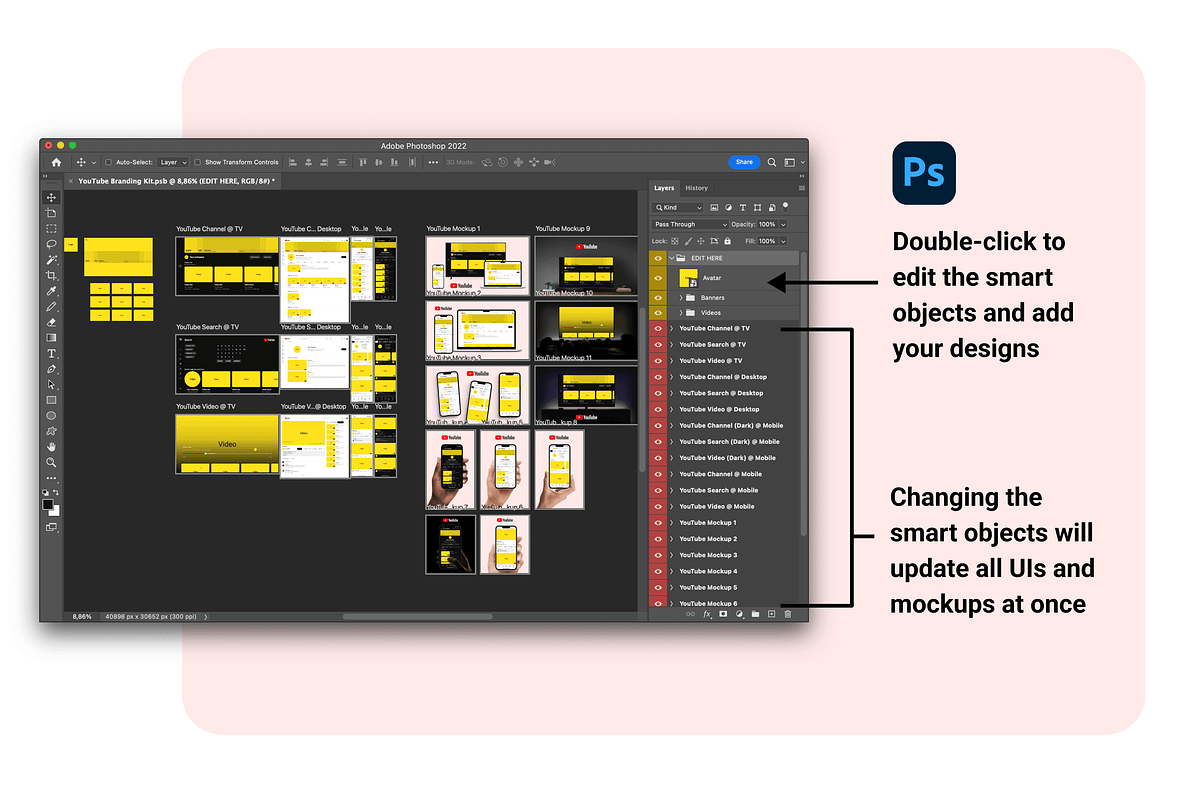
Task: Switch to the Layers tab
Action: click(x=664, y=188)
